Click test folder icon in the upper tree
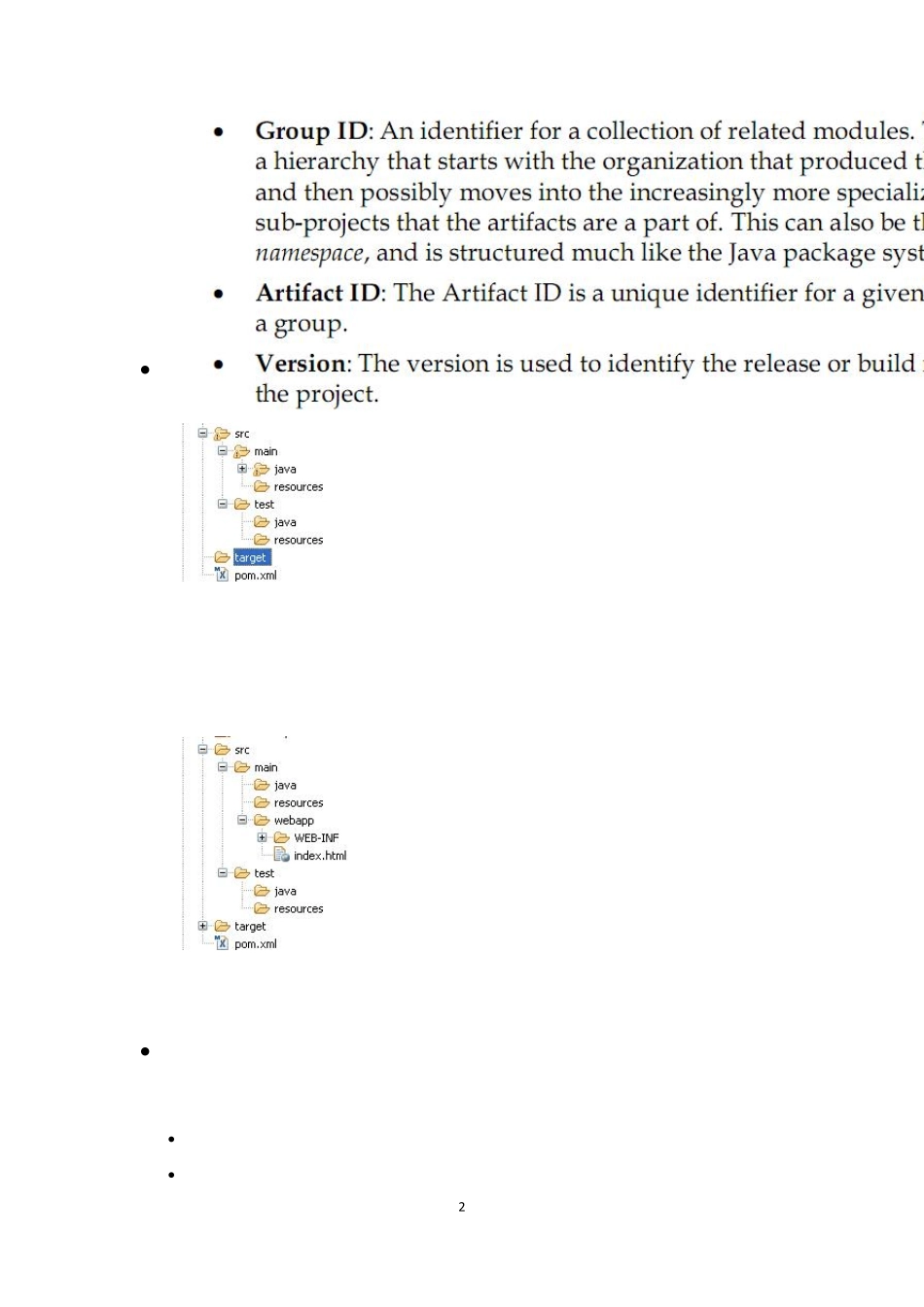The image size is (924, 1307). (x=241, y=504)
